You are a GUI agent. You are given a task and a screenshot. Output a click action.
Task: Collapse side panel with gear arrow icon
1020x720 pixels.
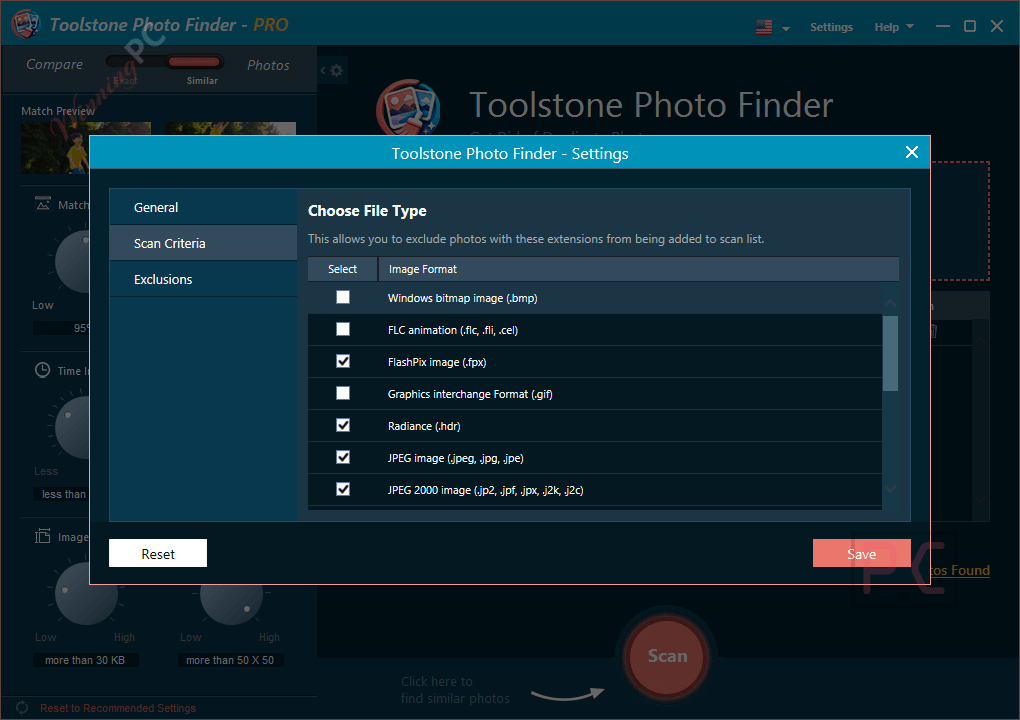point(331,70)
